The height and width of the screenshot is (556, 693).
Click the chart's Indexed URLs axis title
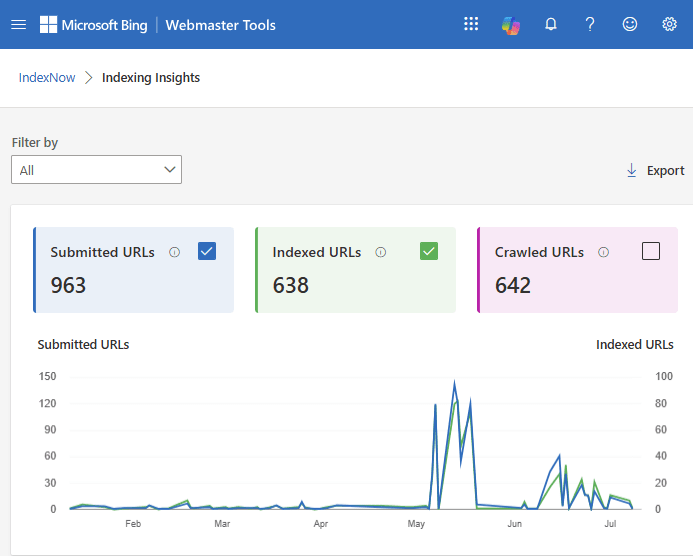(635, 344)
